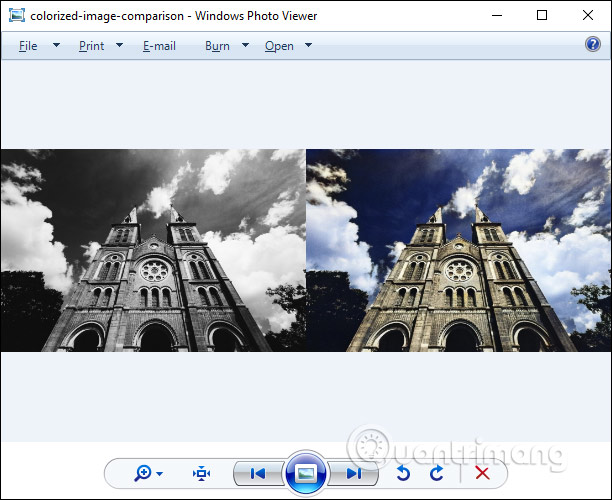This screenshot has height=500, width=612.
Task: Rotate image counterclockwise
Action: [403, 473]
